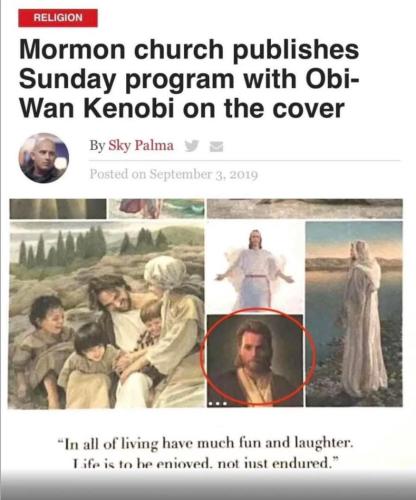The image size is (416, 500).
Task: Click the red RELIGION category tag
Action: point(58,18)
